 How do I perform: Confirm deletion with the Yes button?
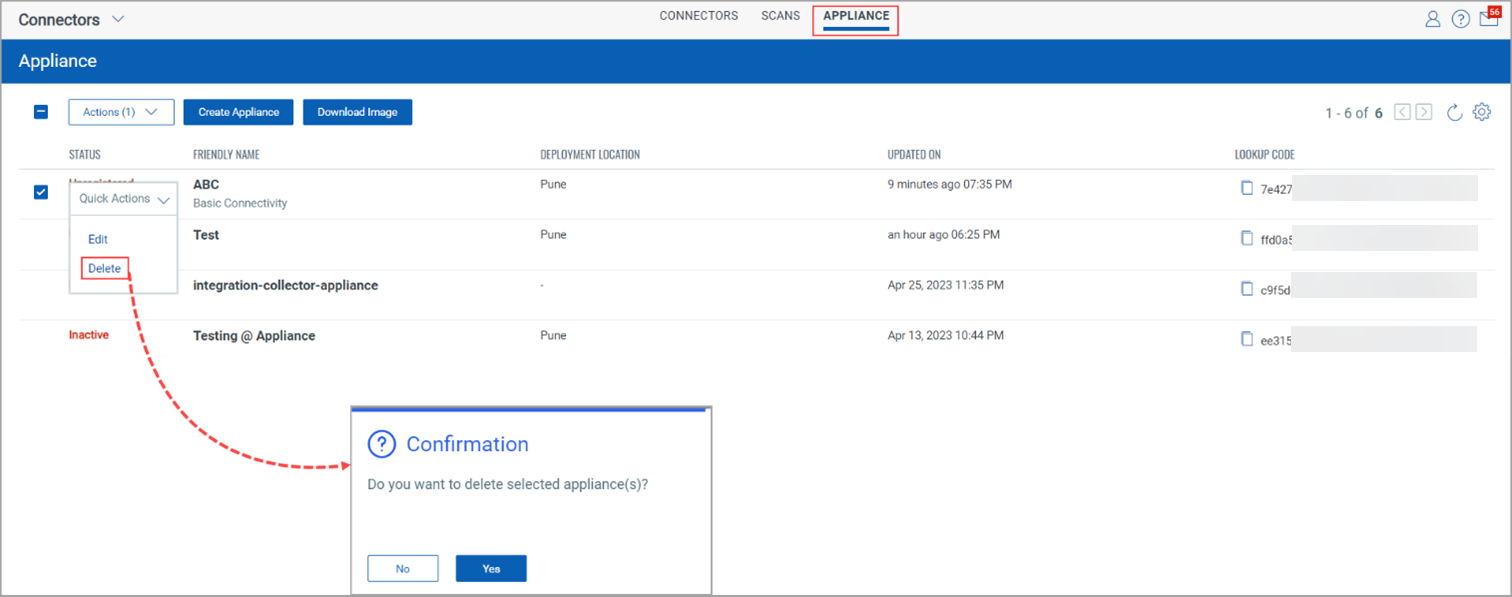click(491, 568)
